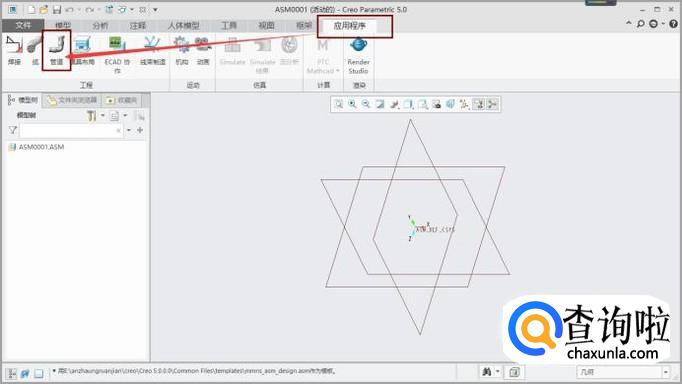Open the ECAD collaboration tool
Image resolution: width=682 pixels, height=384 pixels.
pyautogui.click(x=117, y=54)
